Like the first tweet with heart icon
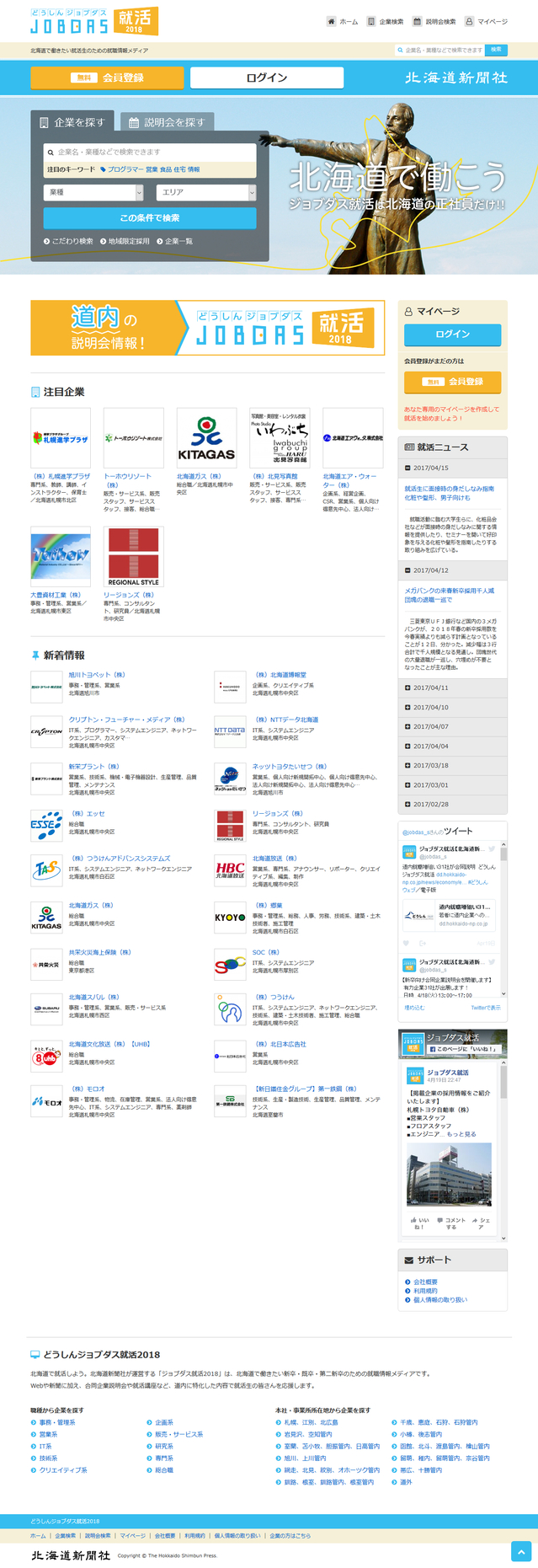The height and width of the screenshot is (1568, 538). point(406,943)
